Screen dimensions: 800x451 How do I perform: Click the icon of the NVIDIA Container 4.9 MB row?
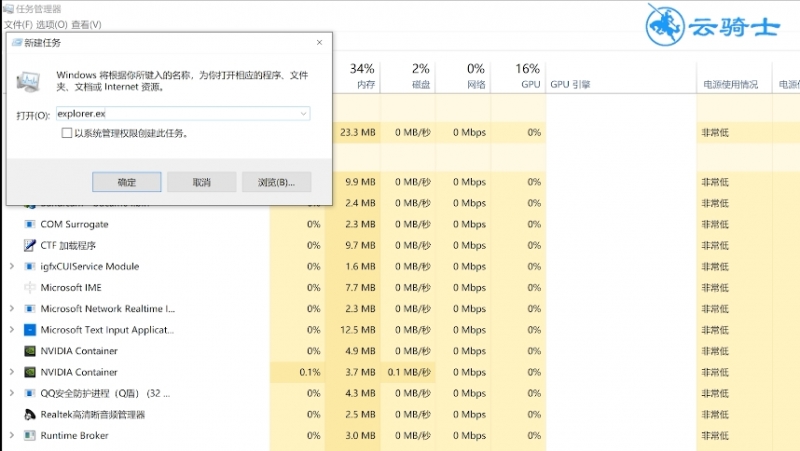[x=30, y=351]
